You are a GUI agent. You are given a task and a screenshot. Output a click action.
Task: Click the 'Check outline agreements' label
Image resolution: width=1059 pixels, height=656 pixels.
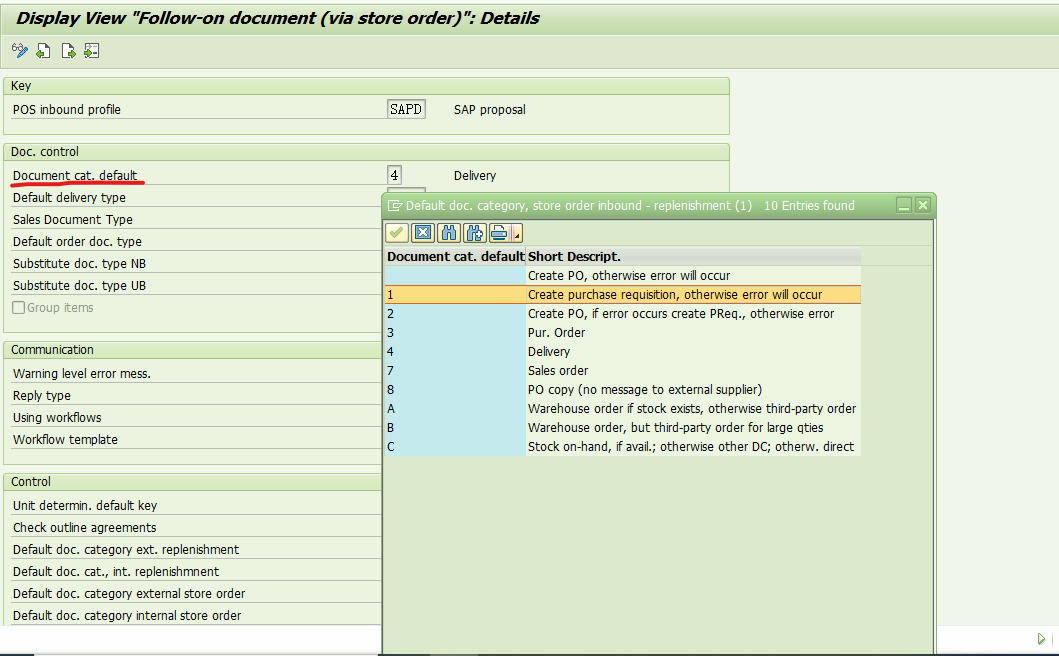click(x=84, y=528)
